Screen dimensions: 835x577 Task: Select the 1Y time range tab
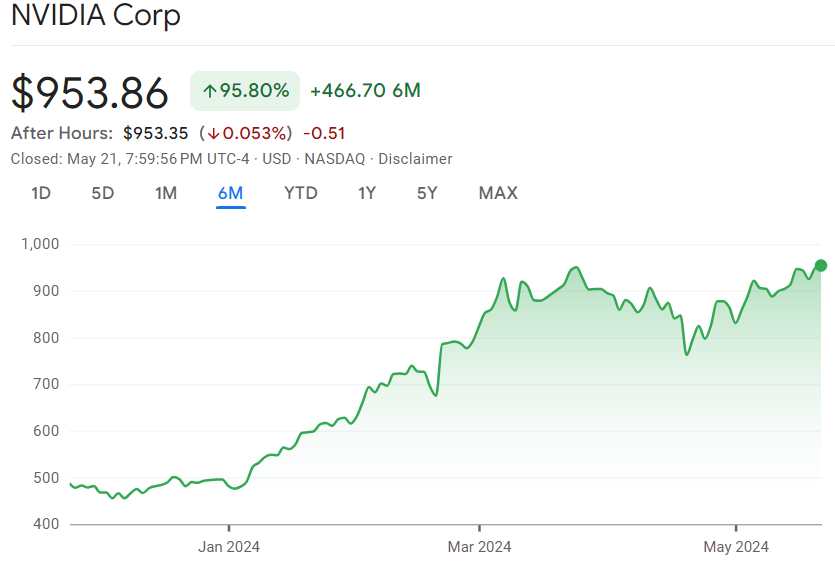367,193
